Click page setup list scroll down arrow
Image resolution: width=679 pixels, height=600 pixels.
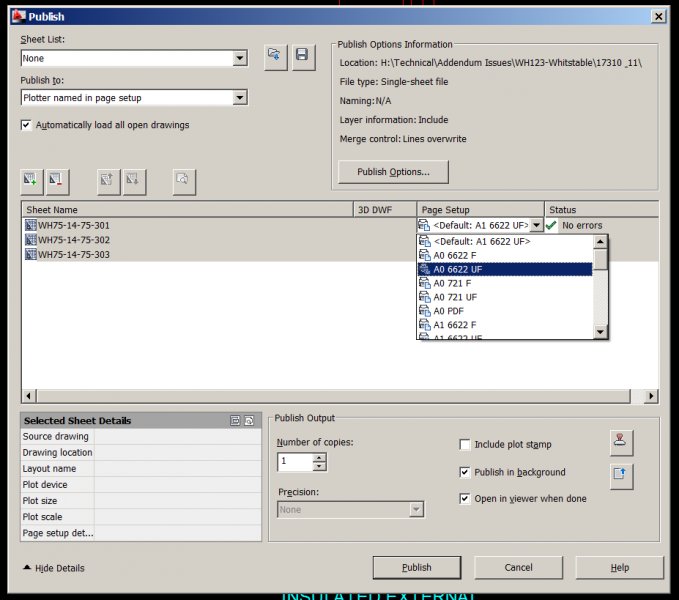(x=600, y=332)
